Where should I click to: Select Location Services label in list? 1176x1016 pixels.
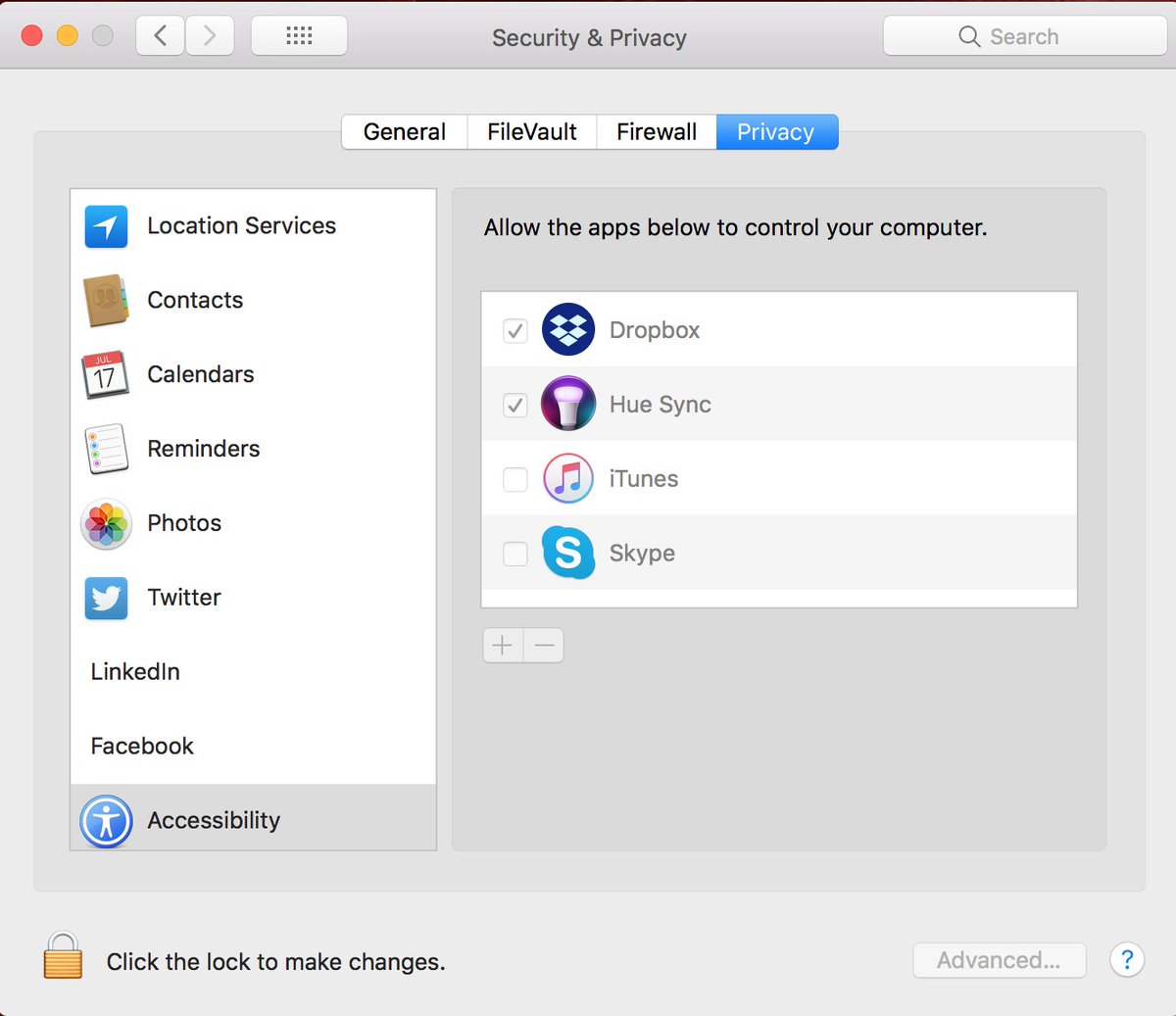click(242, 225)
